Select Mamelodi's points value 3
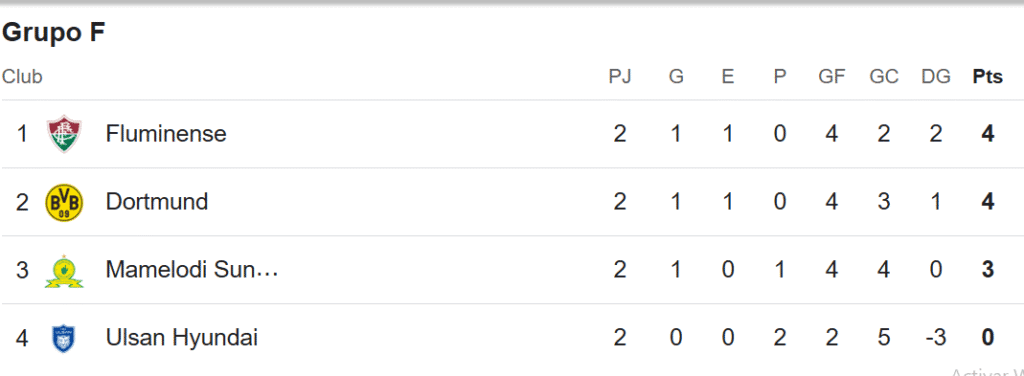1024x376 pixels. point(987,270)
